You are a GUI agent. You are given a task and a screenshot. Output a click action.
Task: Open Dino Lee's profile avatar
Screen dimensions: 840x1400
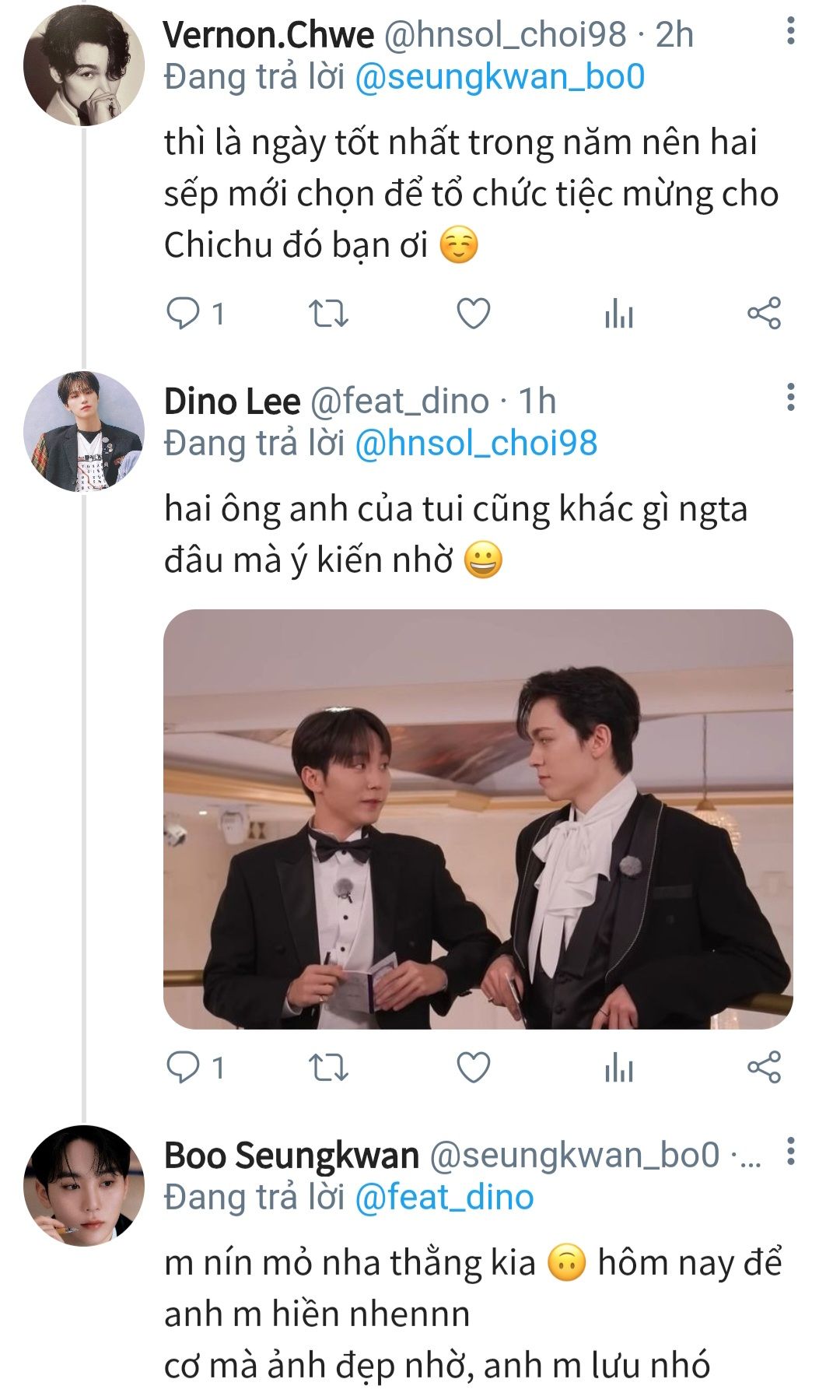click(84, 431)
